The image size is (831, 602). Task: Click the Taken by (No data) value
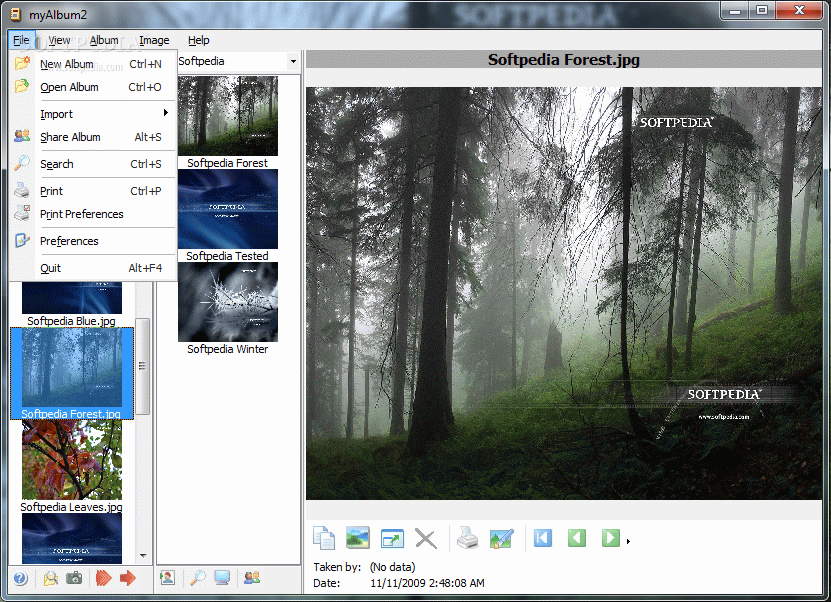tap(392, 567)
